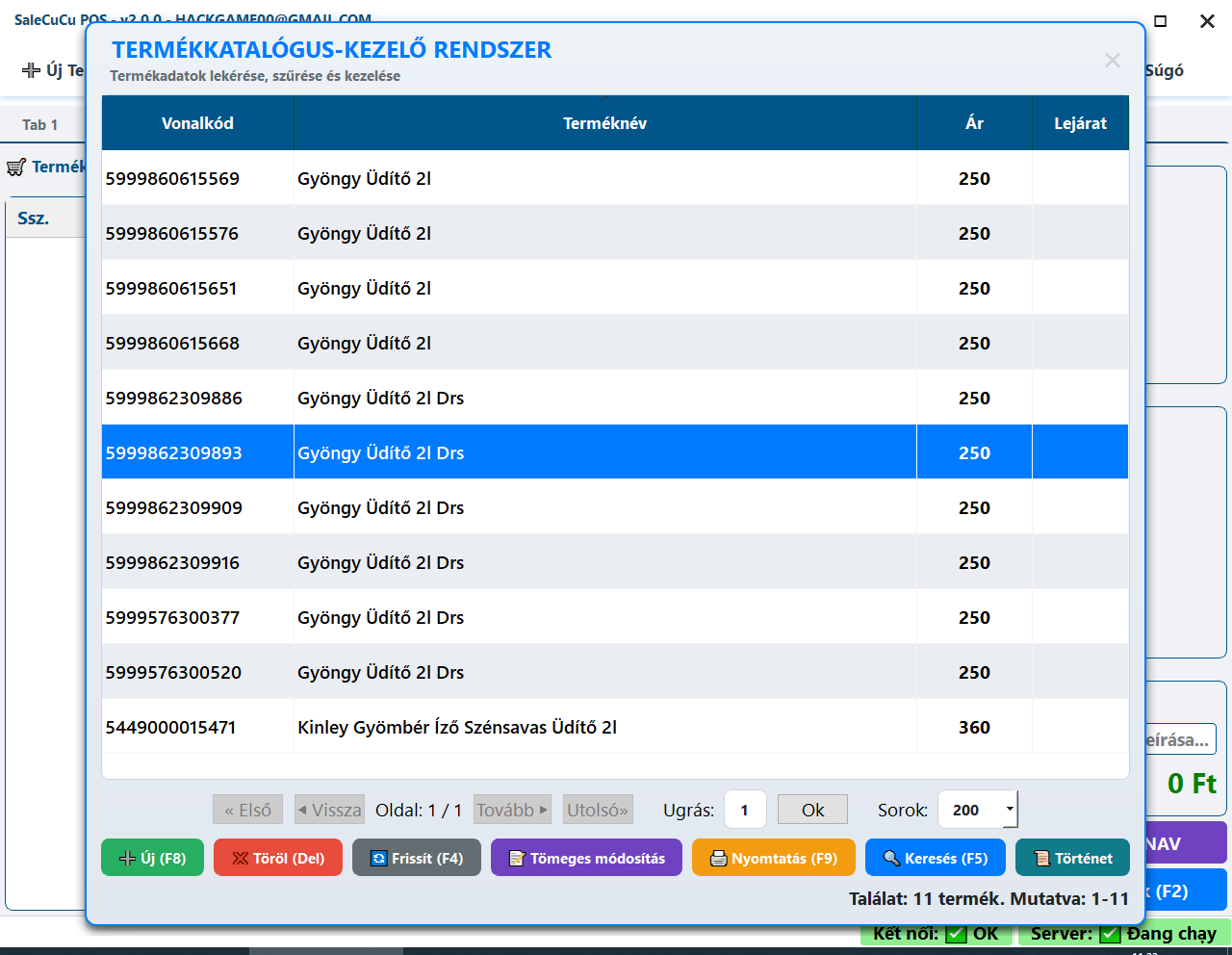Click product name Kinley Gyömbér Ízű Szénsavas Üdítő 2l
The height and width of the screenshot is (955, 1232).
click(x=457, y=727)
